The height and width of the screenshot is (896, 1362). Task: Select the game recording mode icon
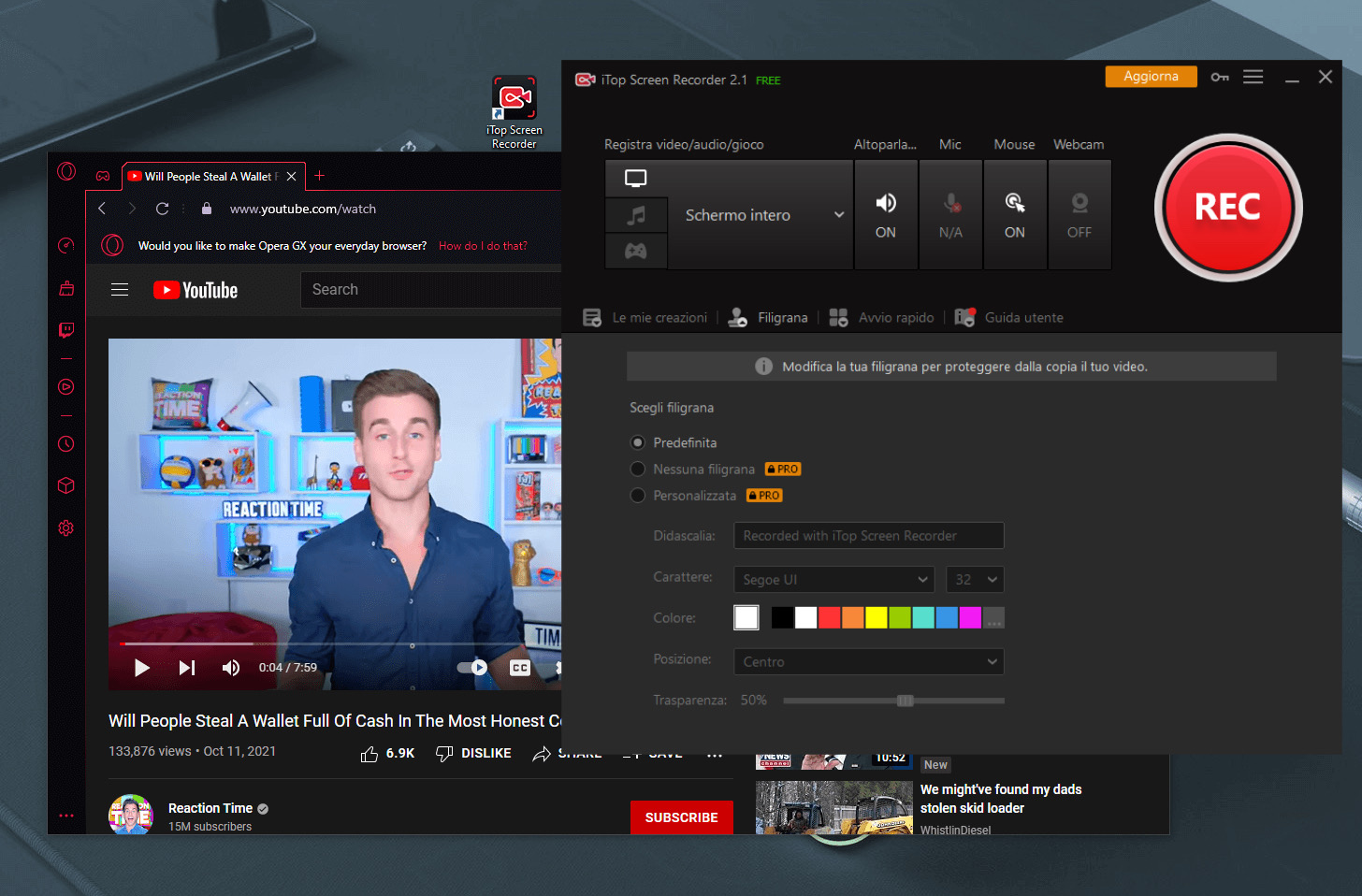pos(636,251)
